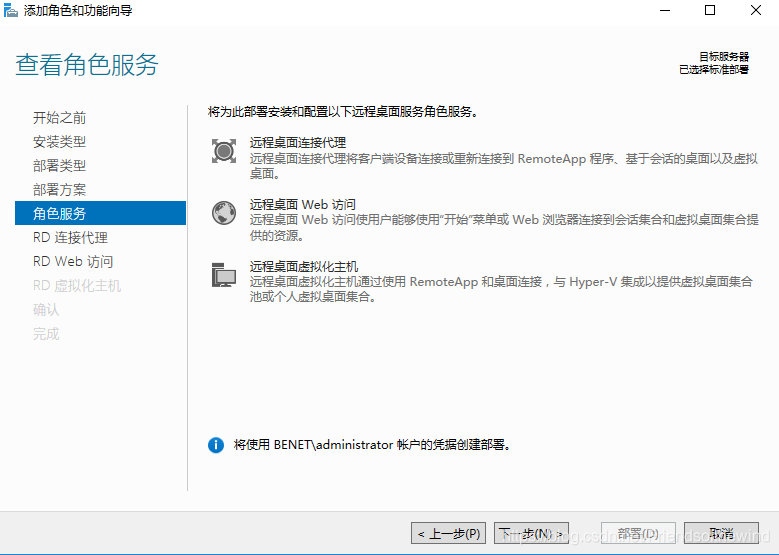Viewport: 779px width, 555px height.
Task: Cancel the wizard with the 取消 button
Action: (x=721, y=534)
